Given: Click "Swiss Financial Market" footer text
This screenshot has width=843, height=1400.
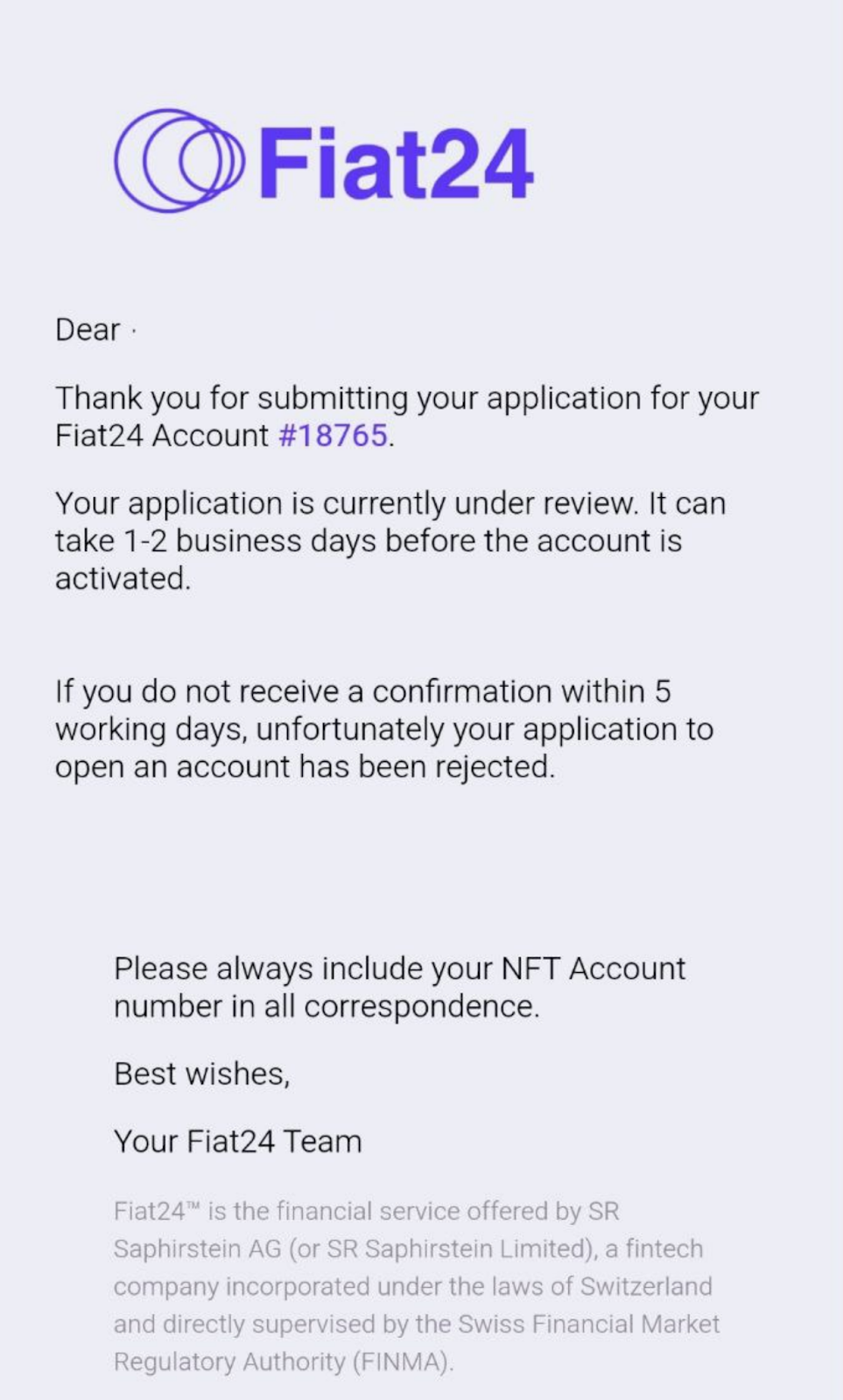Looking at the screenshot, I should 567,1325.
